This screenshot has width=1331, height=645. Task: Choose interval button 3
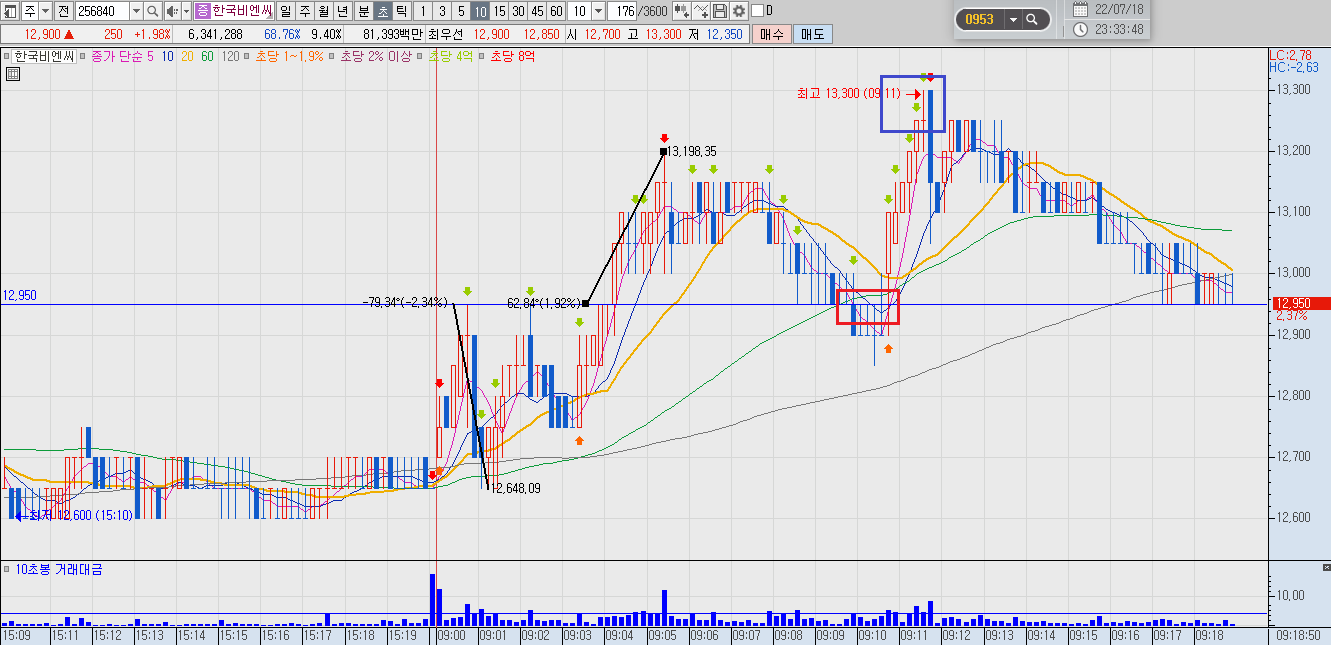[x=442, y=11]
